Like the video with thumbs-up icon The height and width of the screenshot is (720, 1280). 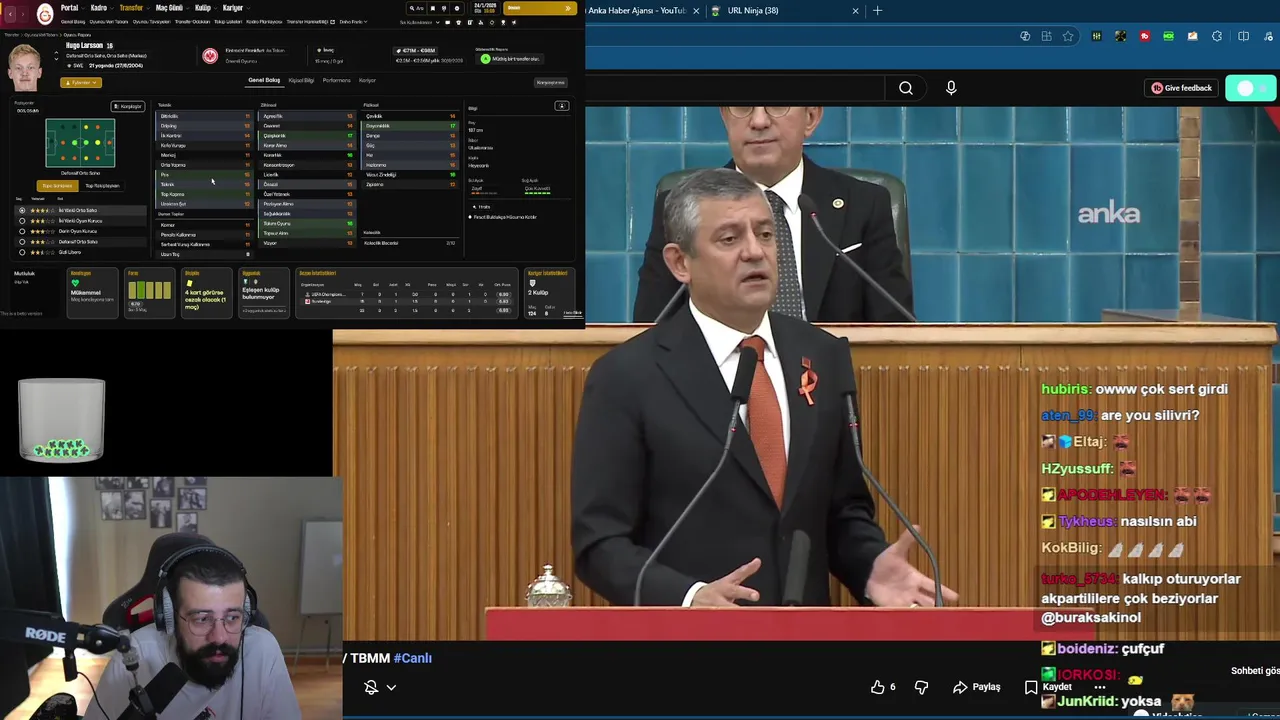(x=877, y=687)
